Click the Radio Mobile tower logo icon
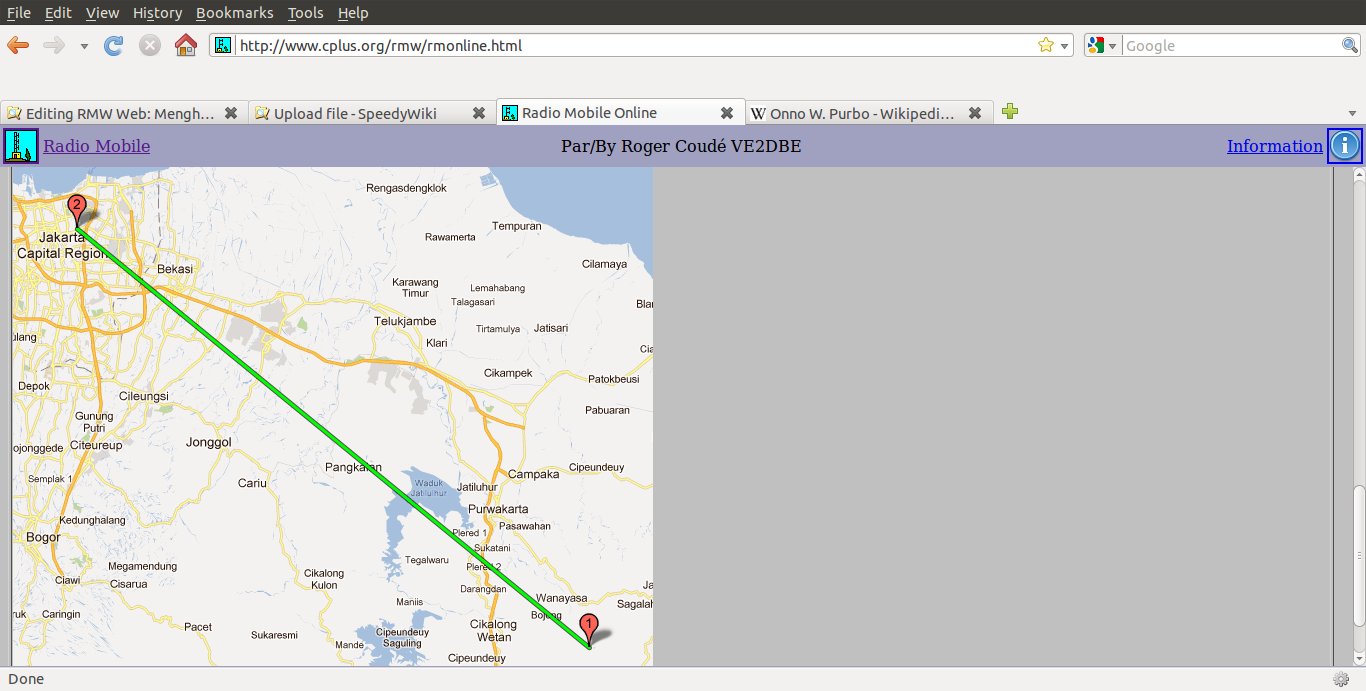The width and height of the screenshot is (1366, 691). [21, 146]
